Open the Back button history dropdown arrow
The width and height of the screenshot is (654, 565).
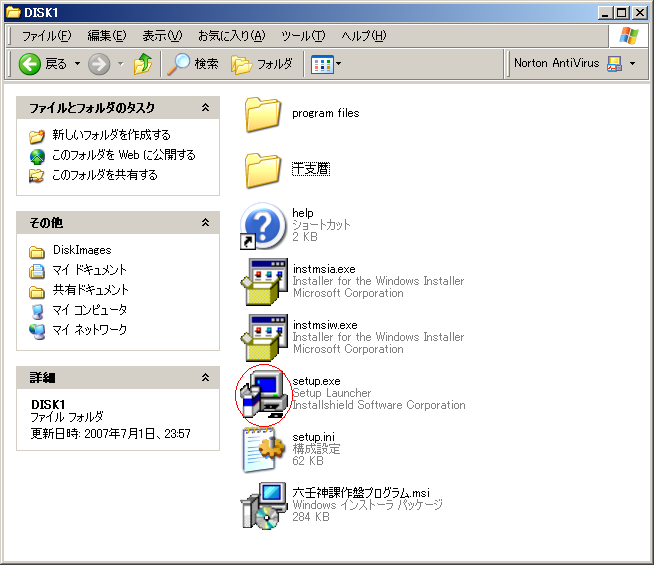point(77,64)
